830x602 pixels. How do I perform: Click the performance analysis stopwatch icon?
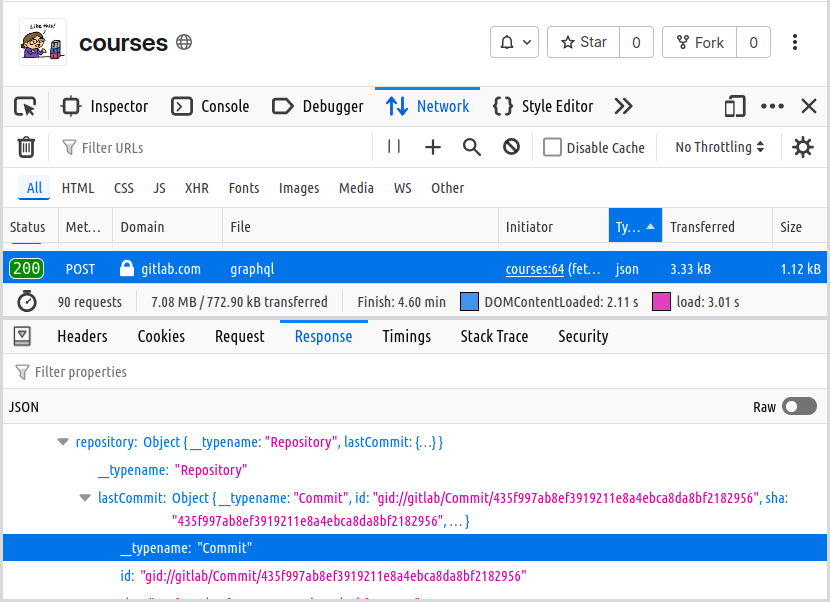point(26,301)
